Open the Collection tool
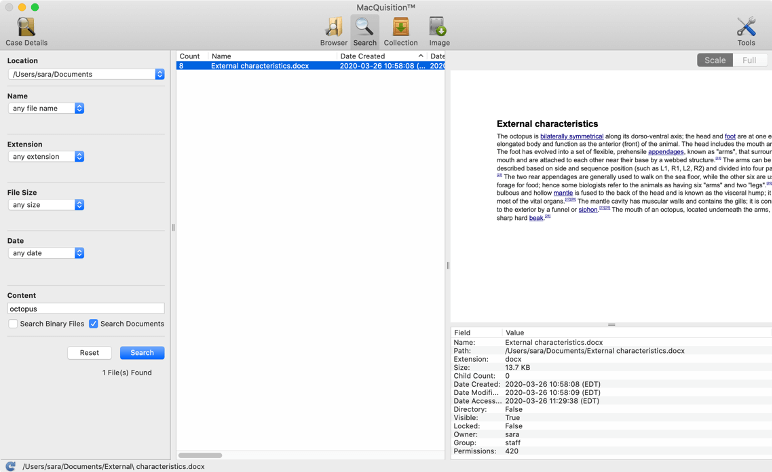This screenshot has height=472, width=772. point(400,31)
